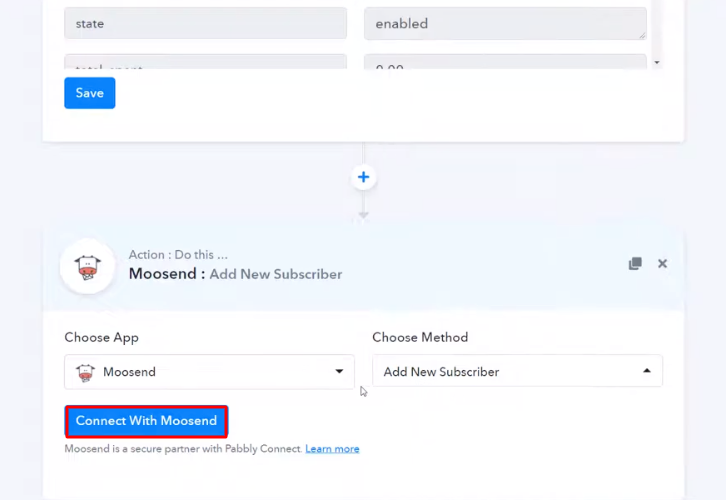Click the caret arrow of Choose App field
The width and height of the screenshot is (726, 500).
(339, 371)
